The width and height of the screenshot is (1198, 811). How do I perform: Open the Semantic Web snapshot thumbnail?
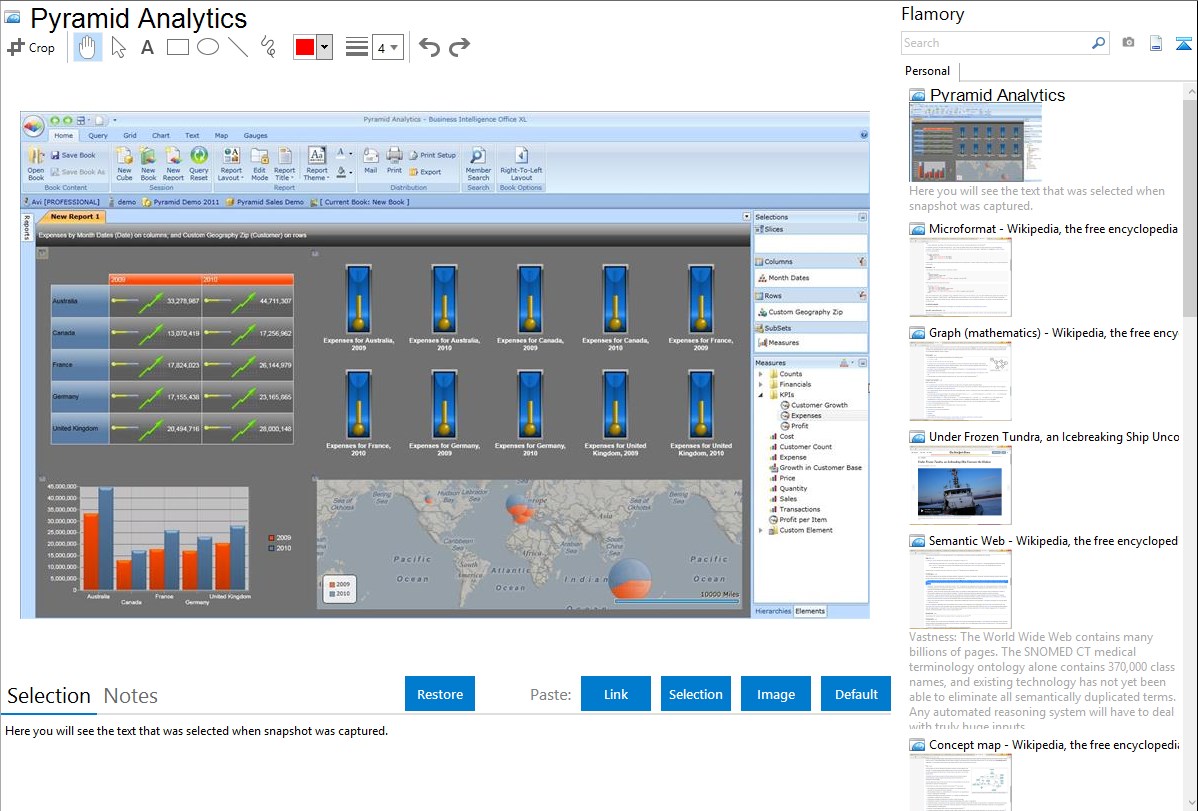pyautogui.click(x=960, y=589)
